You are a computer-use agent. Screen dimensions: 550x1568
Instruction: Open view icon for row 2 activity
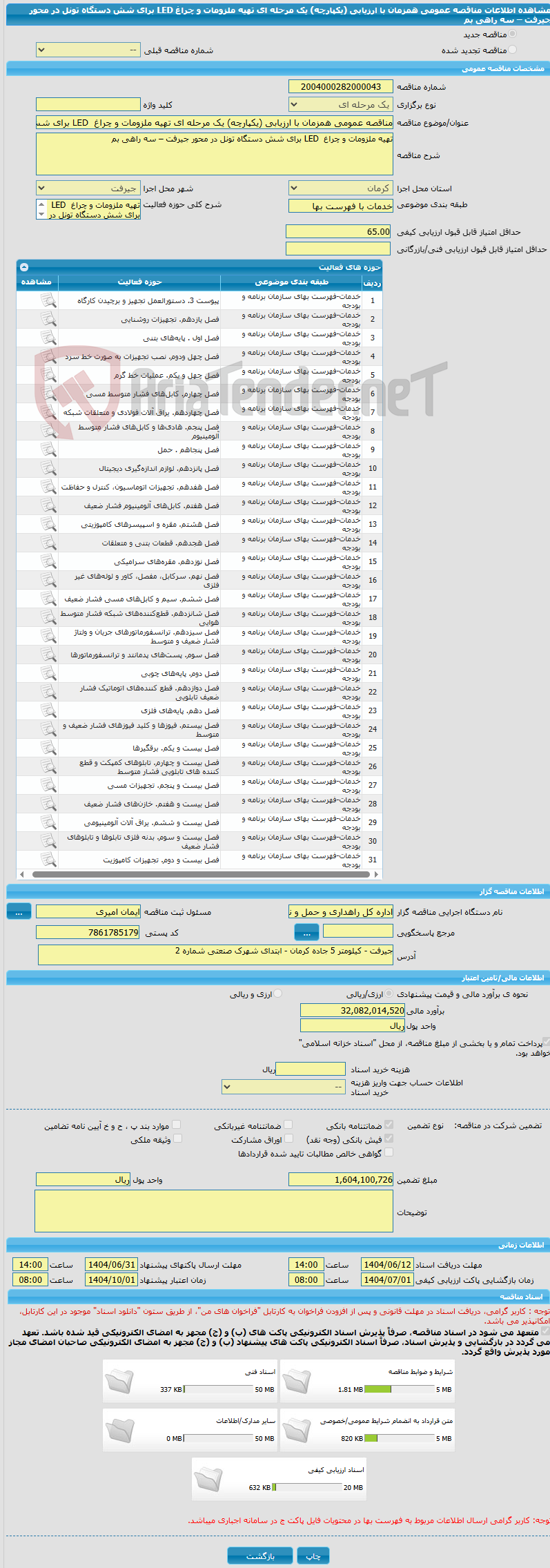click(x=48, y=319)
